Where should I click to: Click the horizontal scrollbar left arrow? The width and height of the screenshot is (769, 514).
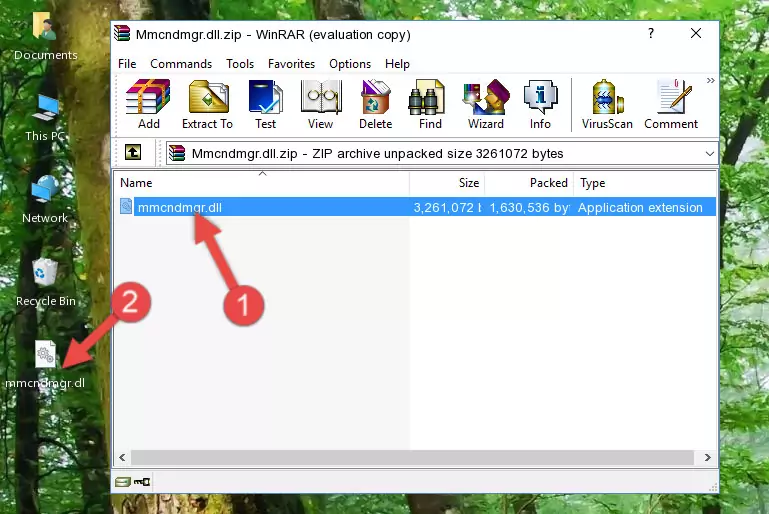click(122, 457)
